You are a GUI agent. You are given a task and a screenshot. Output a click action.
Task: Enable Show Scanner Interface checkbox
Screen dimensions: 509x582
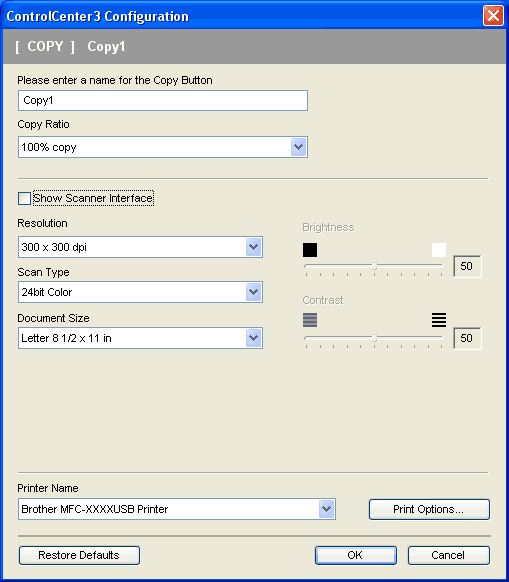coord(25,198)
